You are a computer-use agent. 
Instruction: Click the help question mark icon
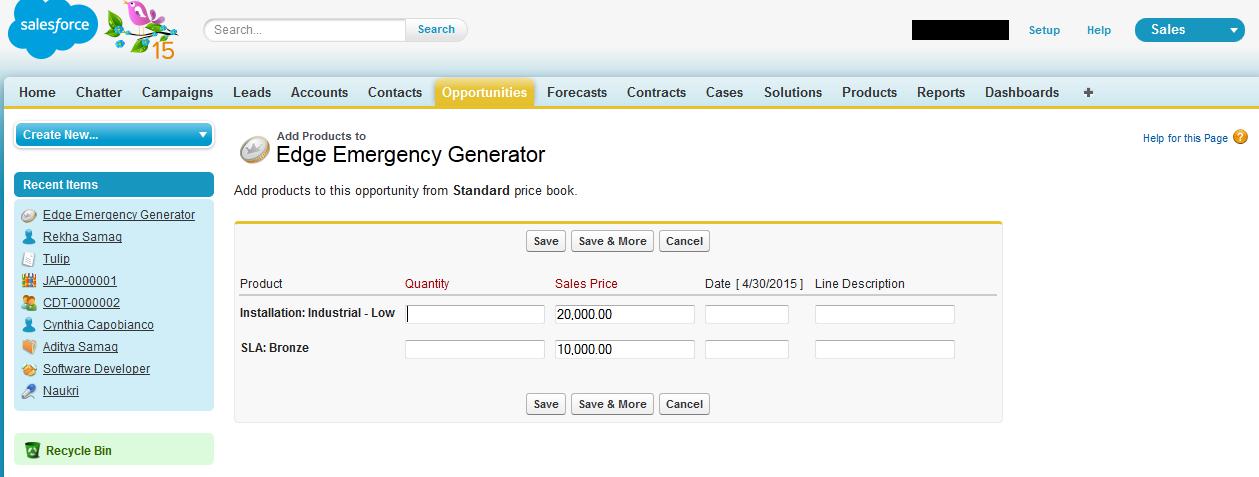coord(1240,138)
